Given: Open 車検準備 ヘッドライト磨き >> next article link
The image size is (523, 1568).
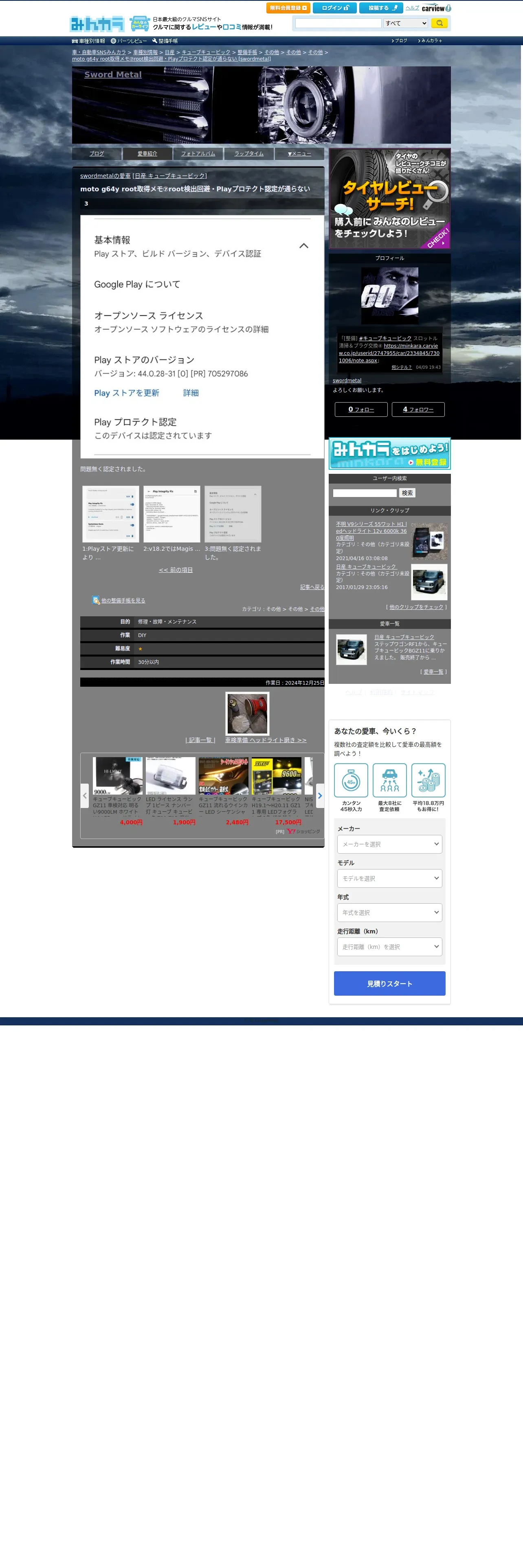Looking at the screenshot, I should click(266, 740).
